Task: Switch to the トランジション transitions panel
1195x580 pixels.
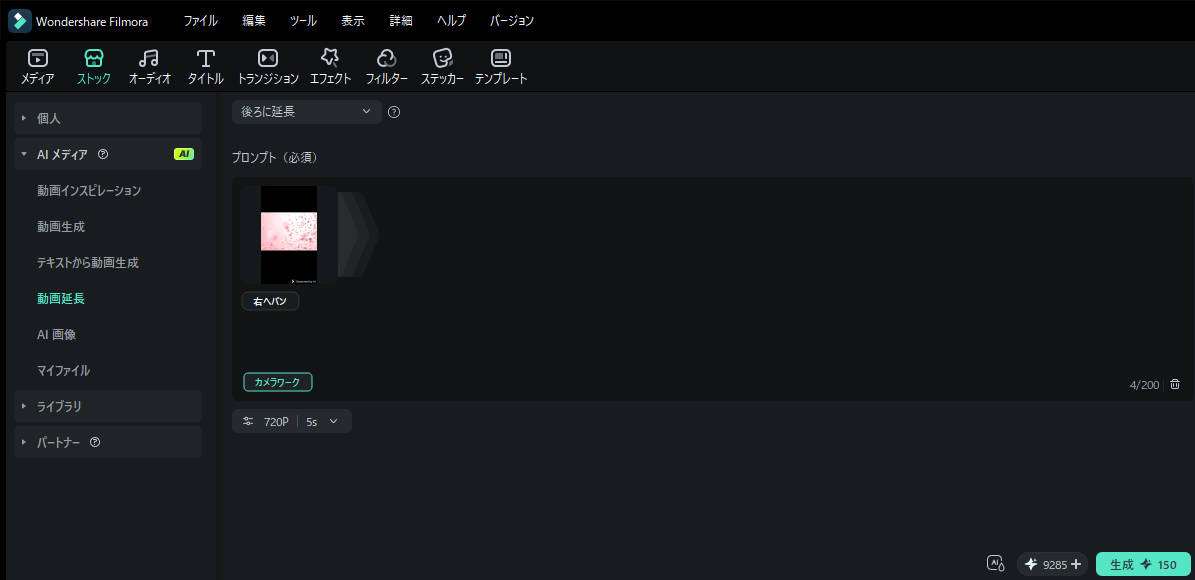Action: click(267, 66)
